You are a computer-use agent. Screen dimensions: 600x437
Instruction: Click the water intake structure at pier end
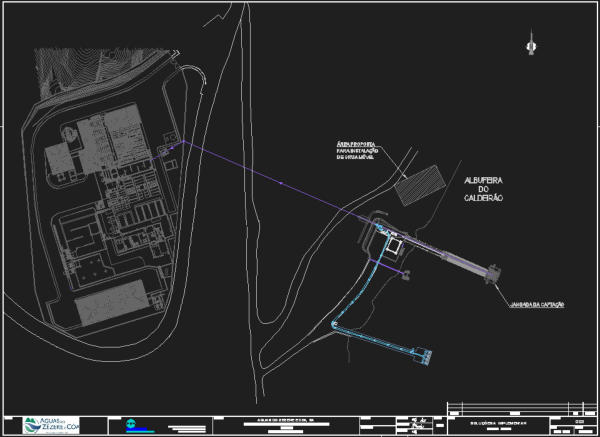pos(494,274)
